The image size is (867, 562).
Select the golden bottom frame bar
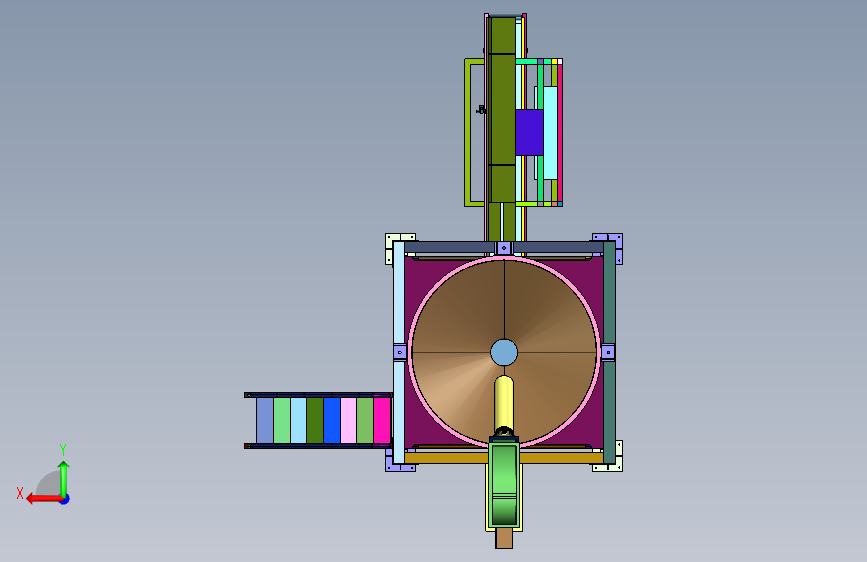pos(447,458)
